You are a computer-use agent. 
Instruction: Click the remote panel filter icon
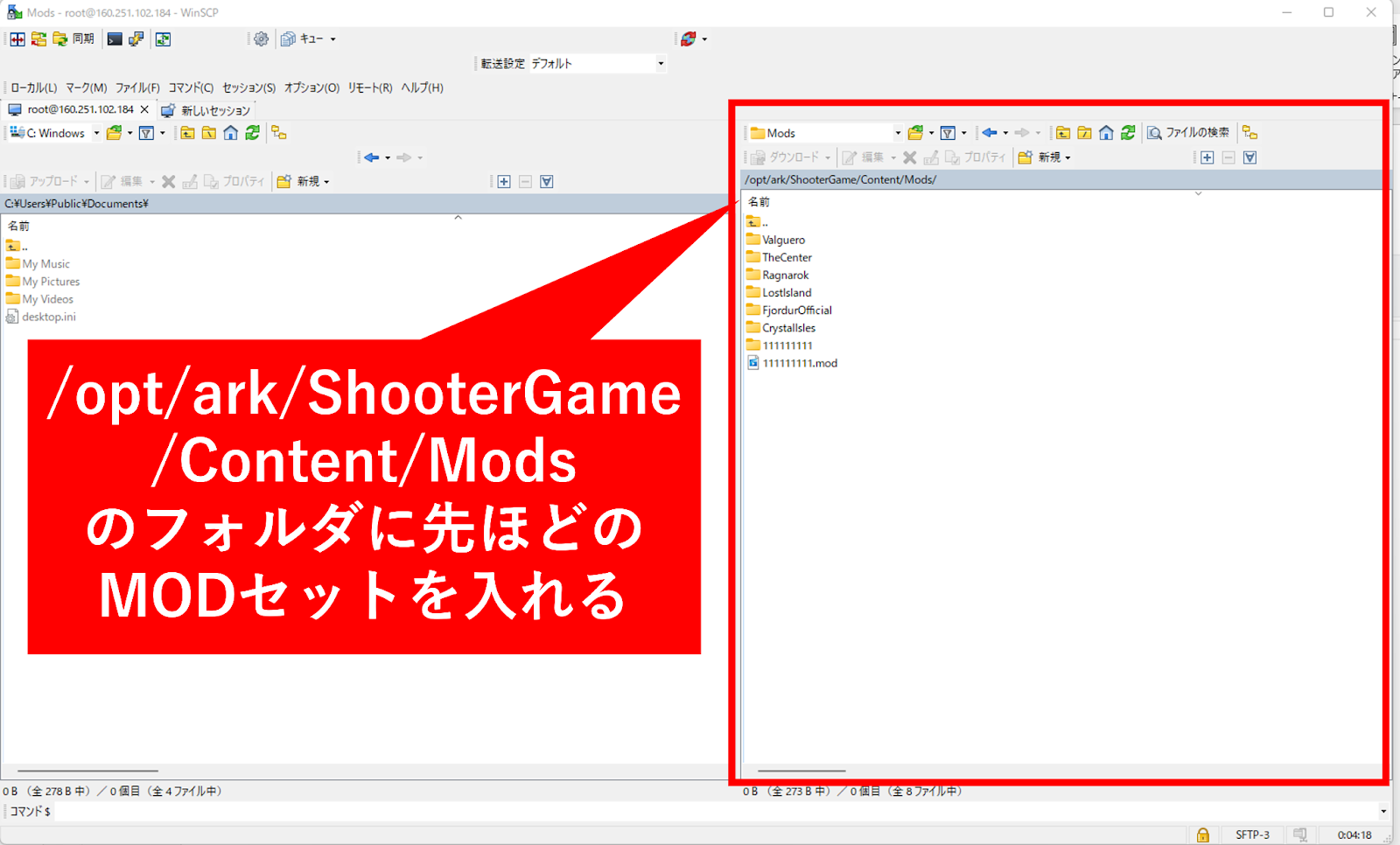(948, 133)
